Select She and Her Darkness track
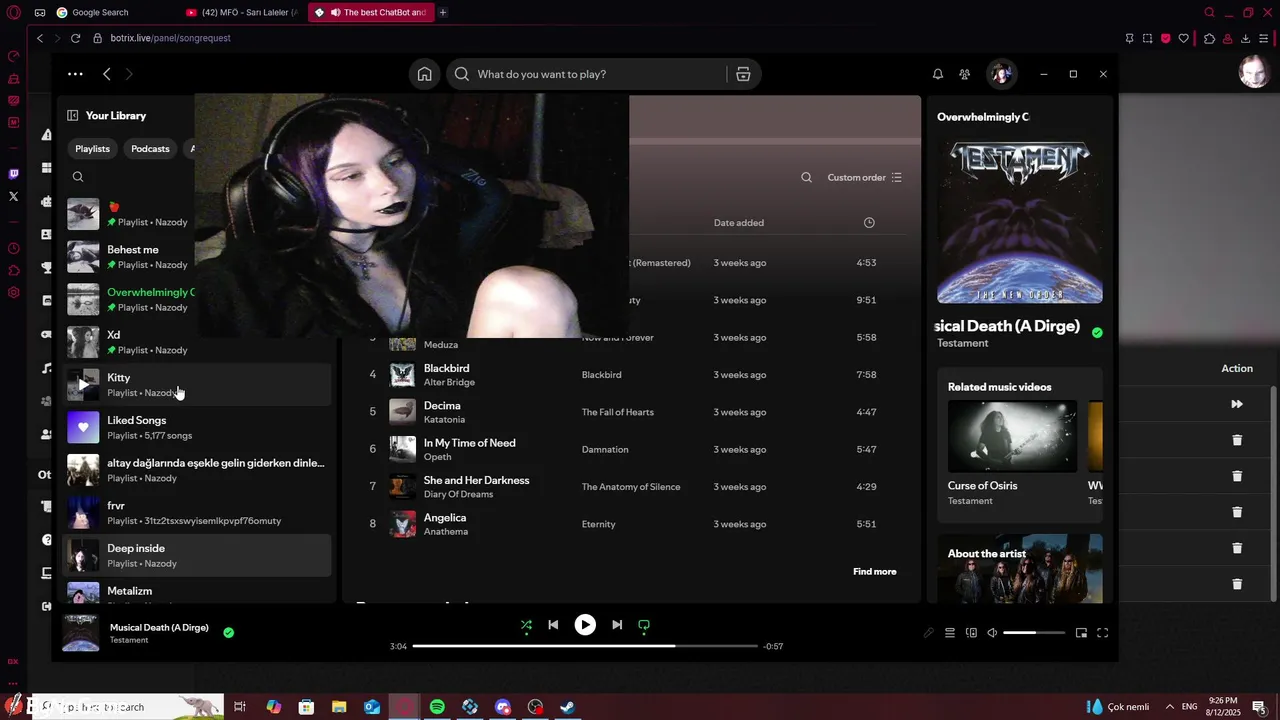Image resolution: width=1280 pixels, height=720 pixels. point(476,480)
